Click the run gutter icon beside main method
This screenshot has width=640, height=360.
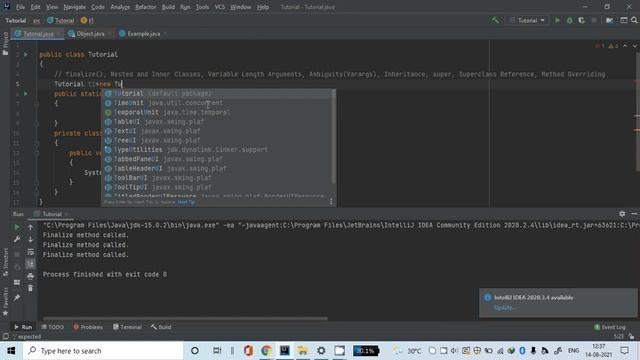point(26,94)
